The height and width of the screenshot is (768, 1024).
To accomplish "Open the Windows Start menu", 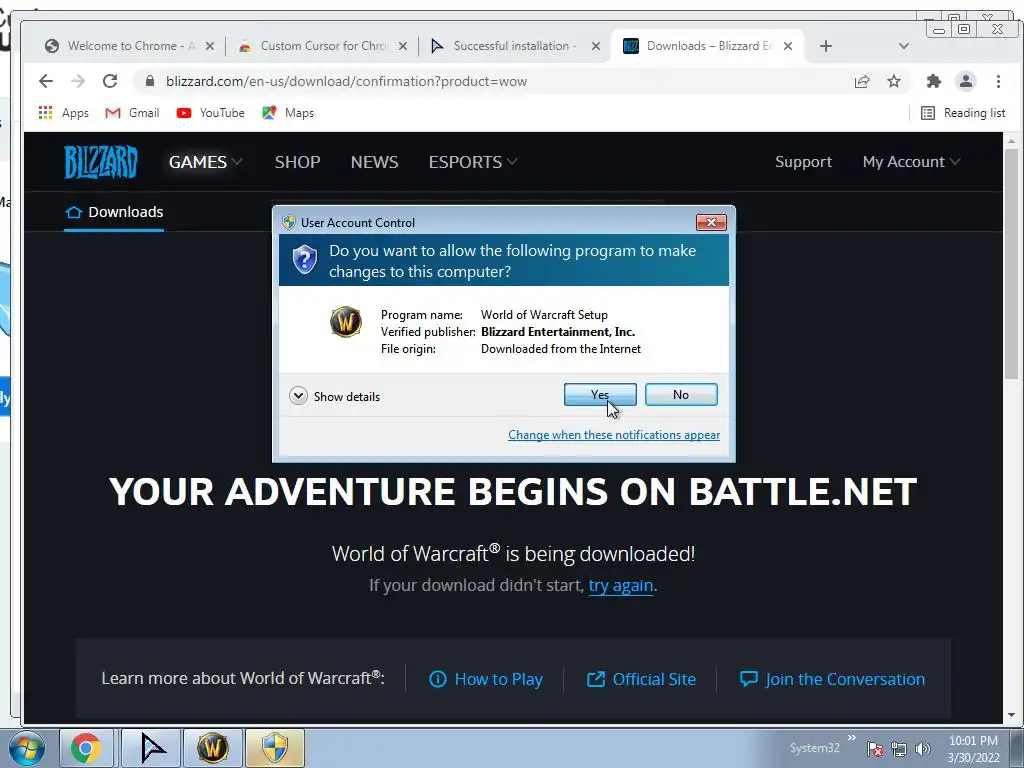I will 27,748.
